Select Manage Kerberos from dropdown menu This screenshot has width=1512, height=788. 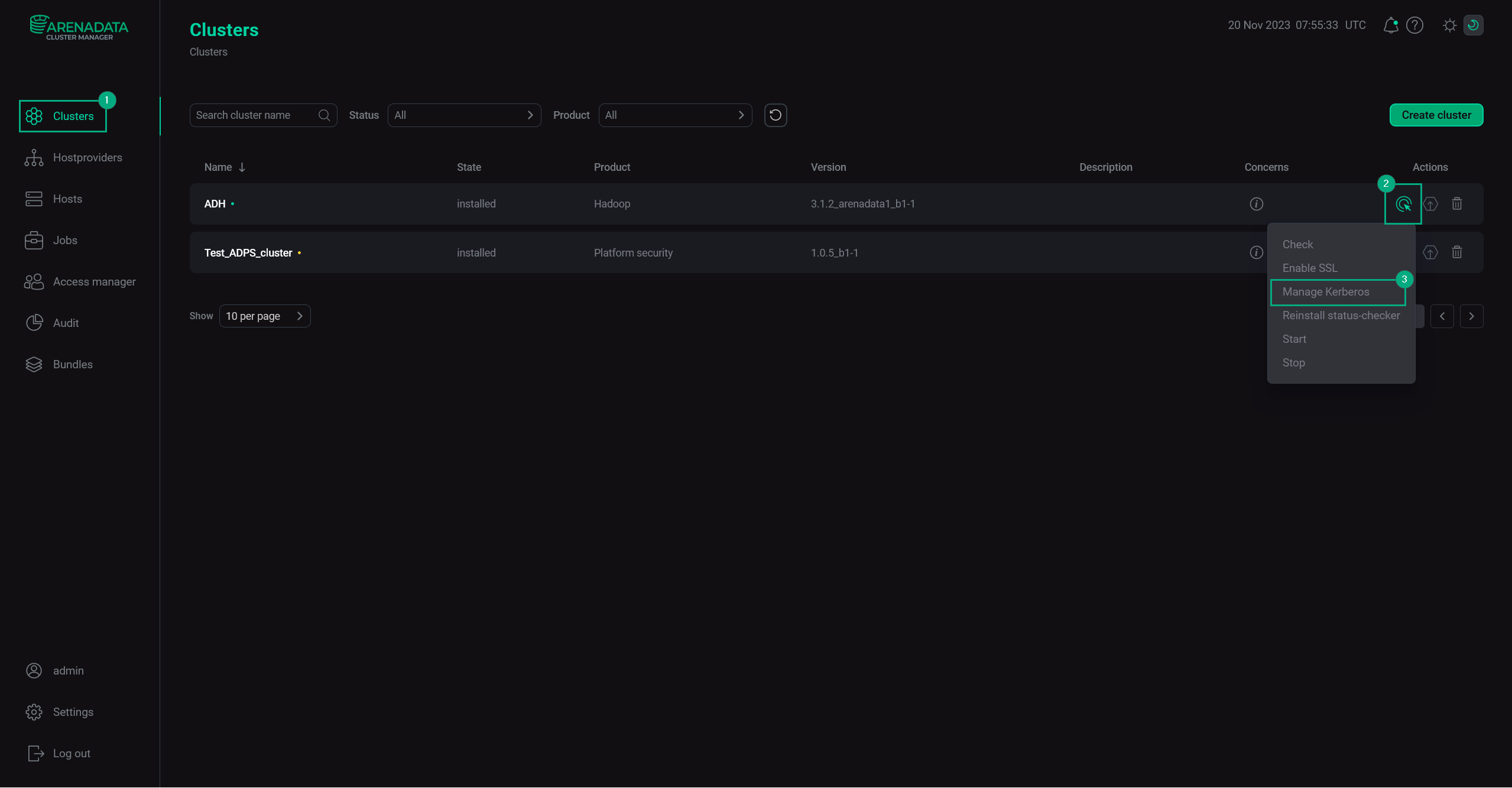click(1326, 291)
